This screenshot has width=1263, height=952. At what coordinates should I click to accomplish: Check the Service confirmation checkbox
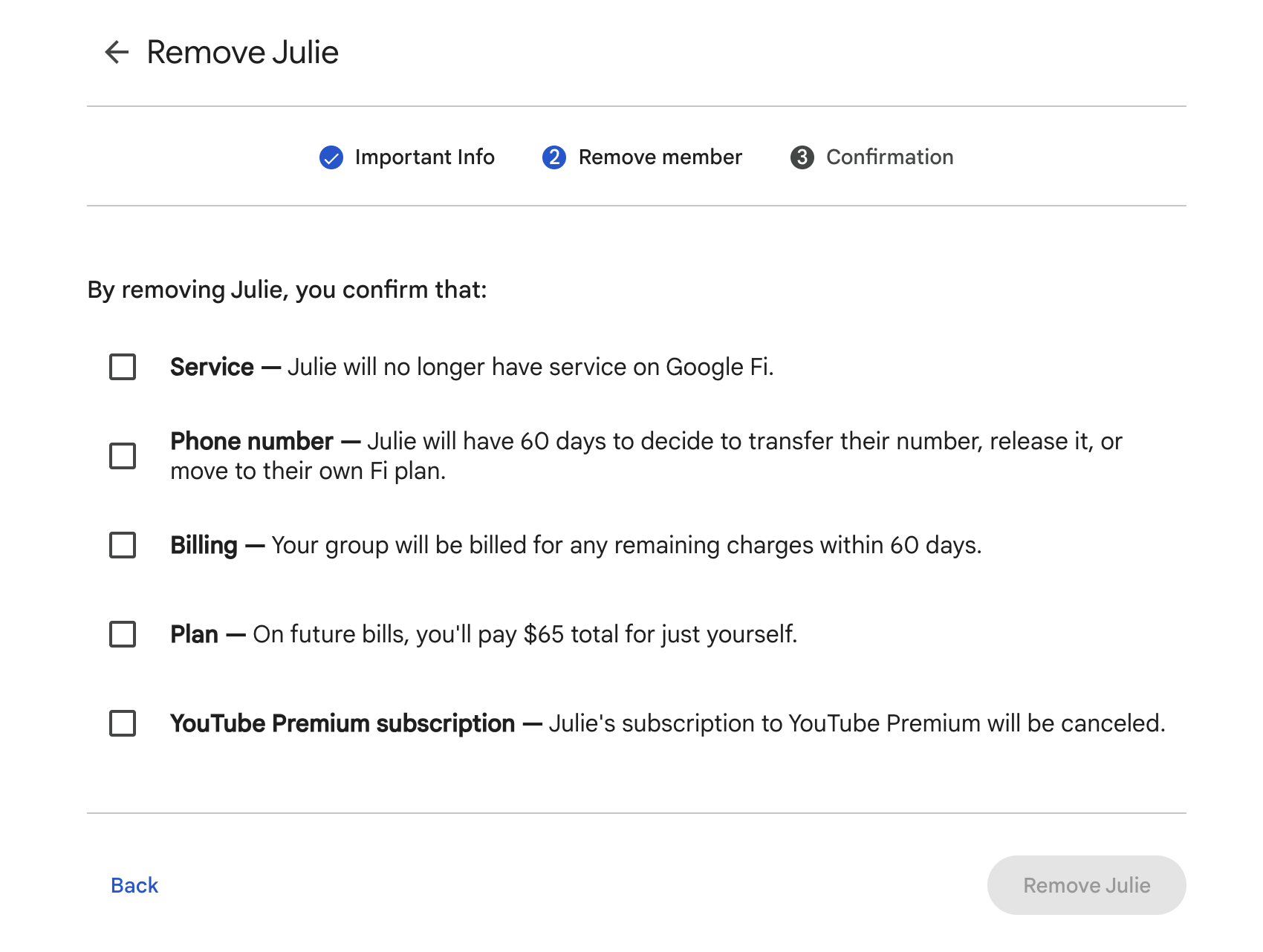(123, 367)
